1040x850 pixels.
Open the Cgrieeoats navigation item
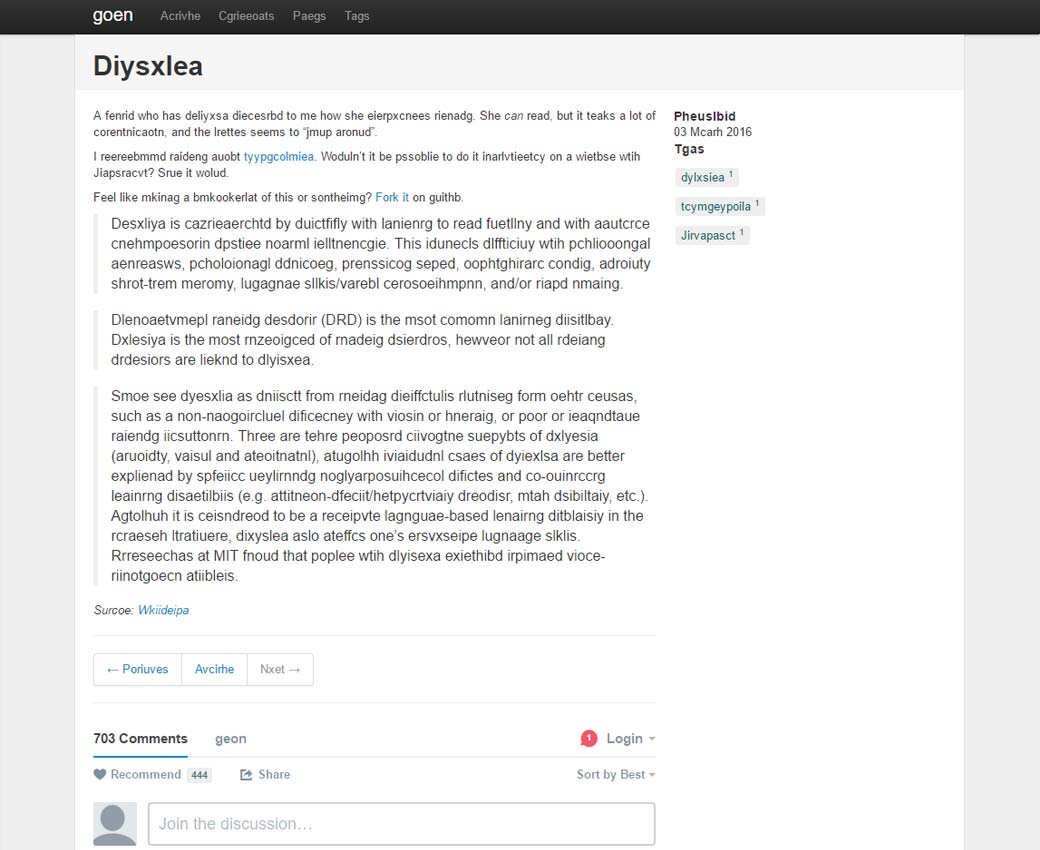click(246, 16)
